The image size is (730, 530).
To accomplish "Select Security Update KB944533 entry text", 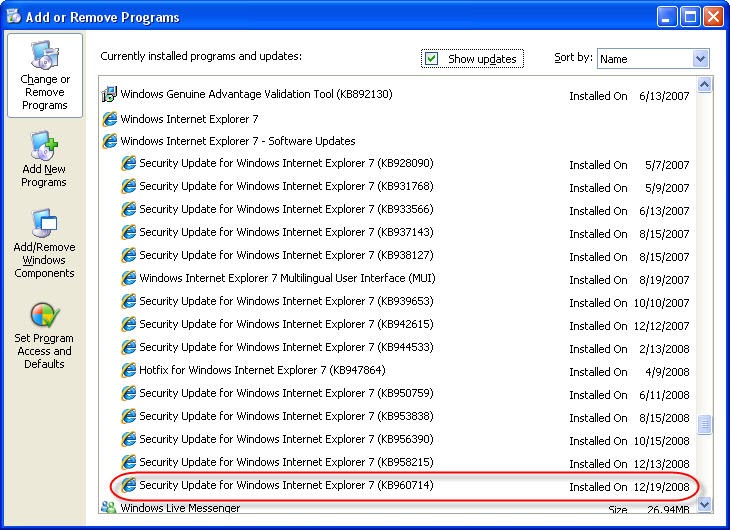I will pyautogui.click(x=286, y=347).
